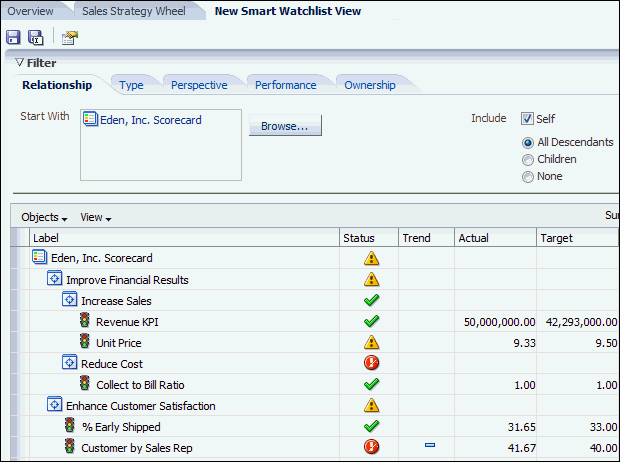This screenshot has width=620, height=462.
Task: Click the objective icon next to Increase Sales
Action: pos(70,299)
